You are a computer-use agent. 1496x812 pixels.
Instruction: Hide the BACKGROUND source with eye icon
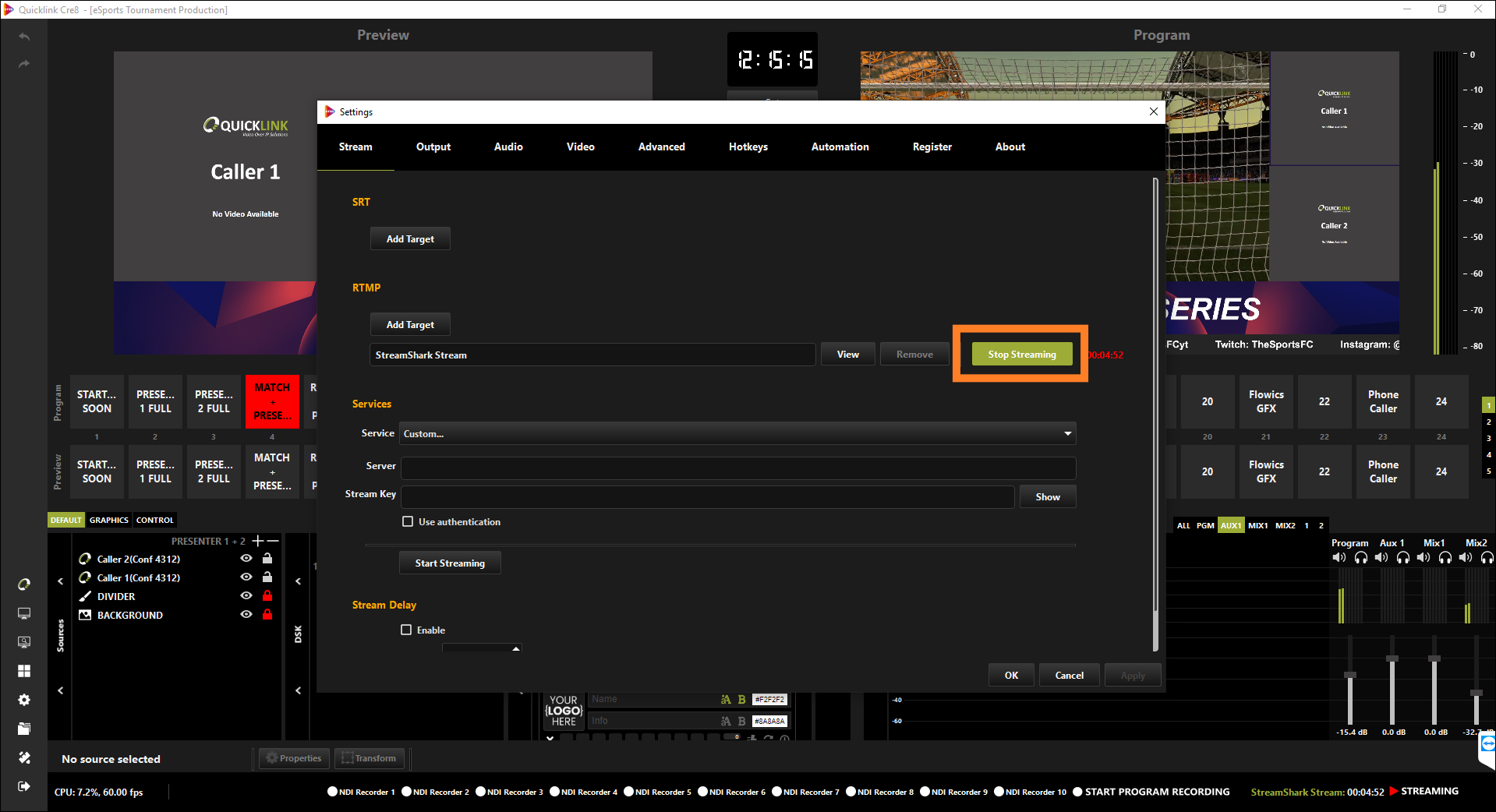246,615
